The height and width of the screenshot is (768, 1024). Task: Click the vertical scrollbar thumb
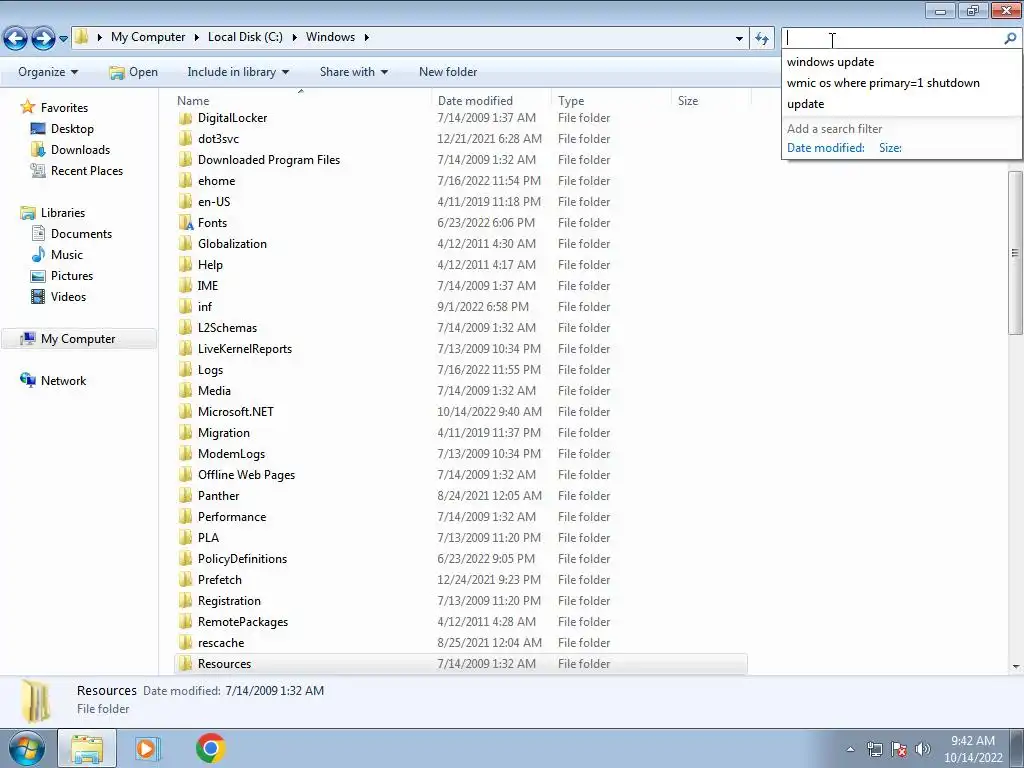pos(1015,253)
